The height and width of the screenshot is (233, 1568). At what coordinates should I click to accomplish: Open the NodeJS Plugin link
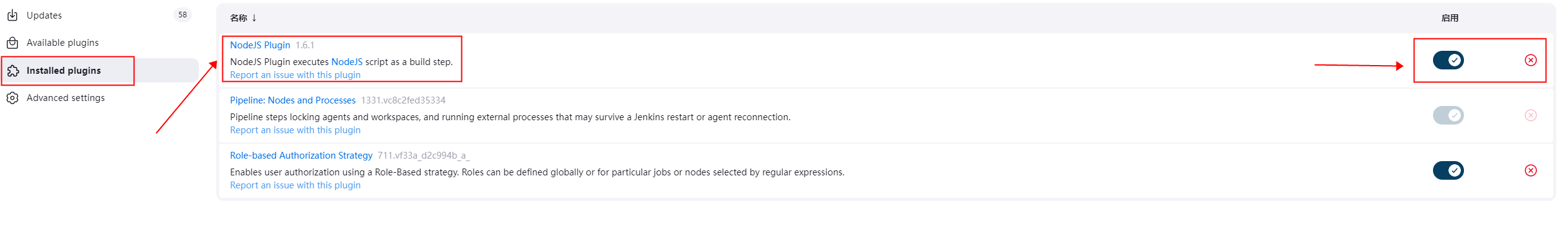260,45
